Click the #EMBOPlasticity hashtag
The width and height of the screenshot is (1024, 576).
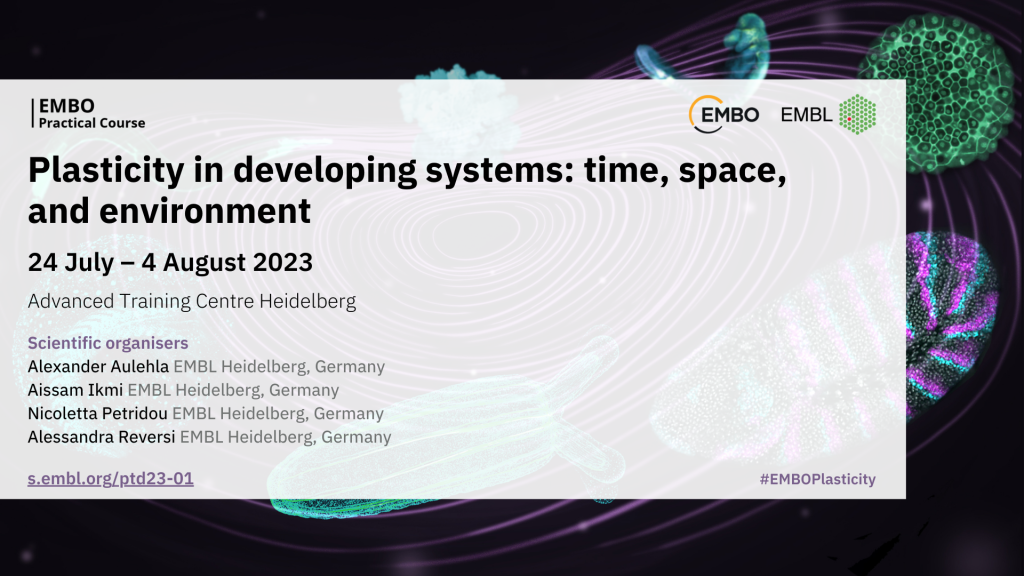(x=818, y=479)
